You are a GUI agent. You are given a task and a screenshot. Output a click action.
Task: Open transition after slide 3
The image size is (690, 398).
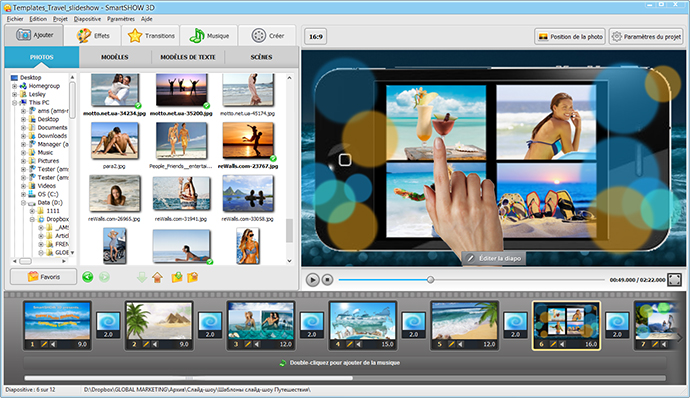[x=312, y=325]
